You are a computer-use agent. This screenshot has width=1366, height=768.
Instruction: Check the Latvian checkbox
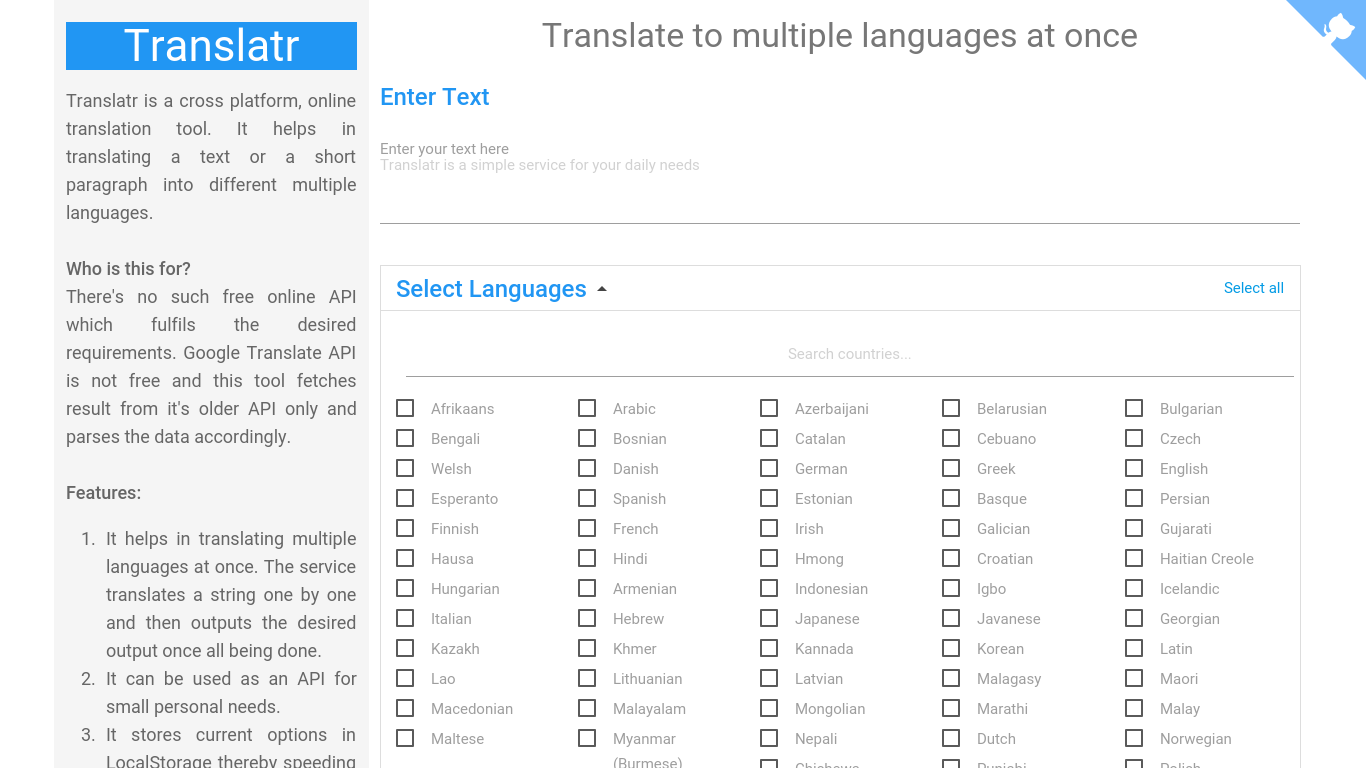[769, 678]
